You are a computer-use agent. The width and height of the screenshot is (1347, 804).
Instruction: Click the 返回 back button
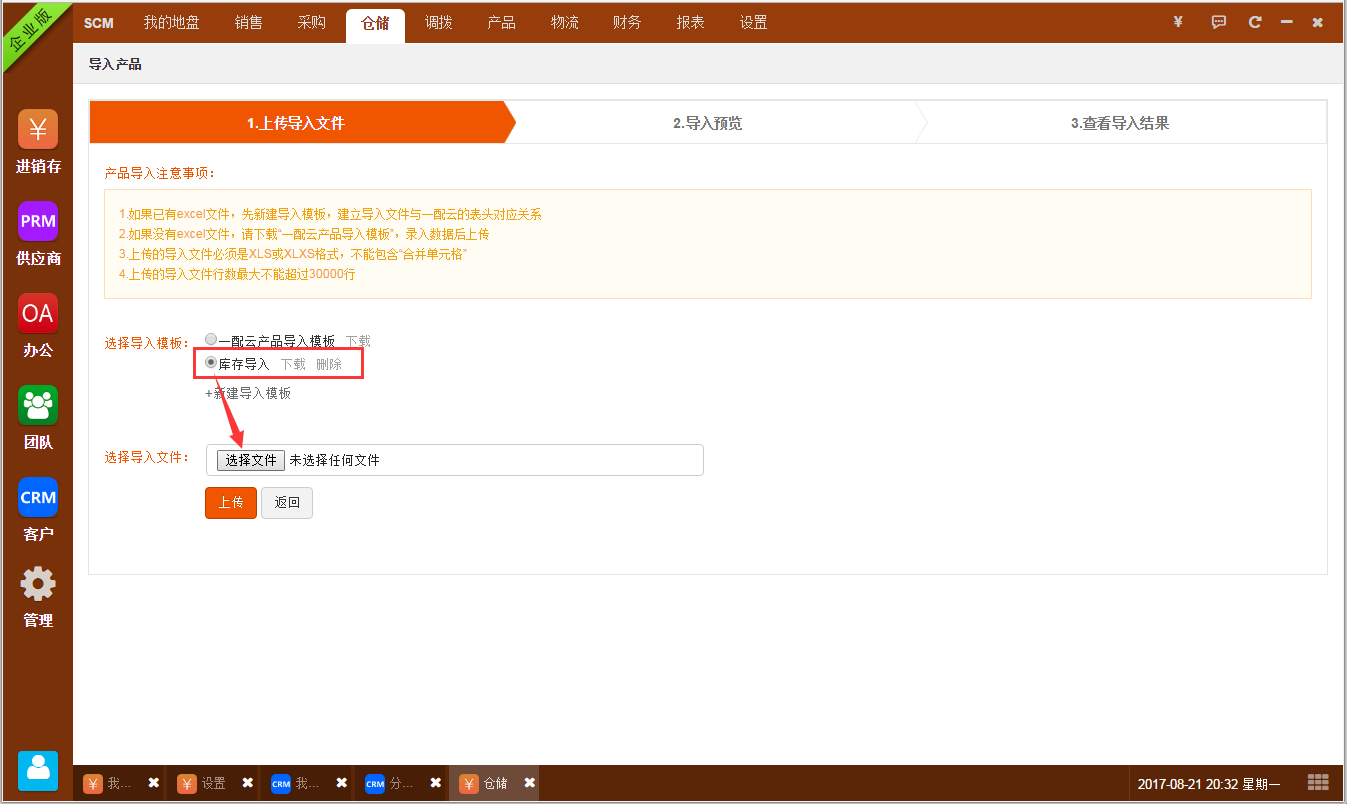coord(287,502)
